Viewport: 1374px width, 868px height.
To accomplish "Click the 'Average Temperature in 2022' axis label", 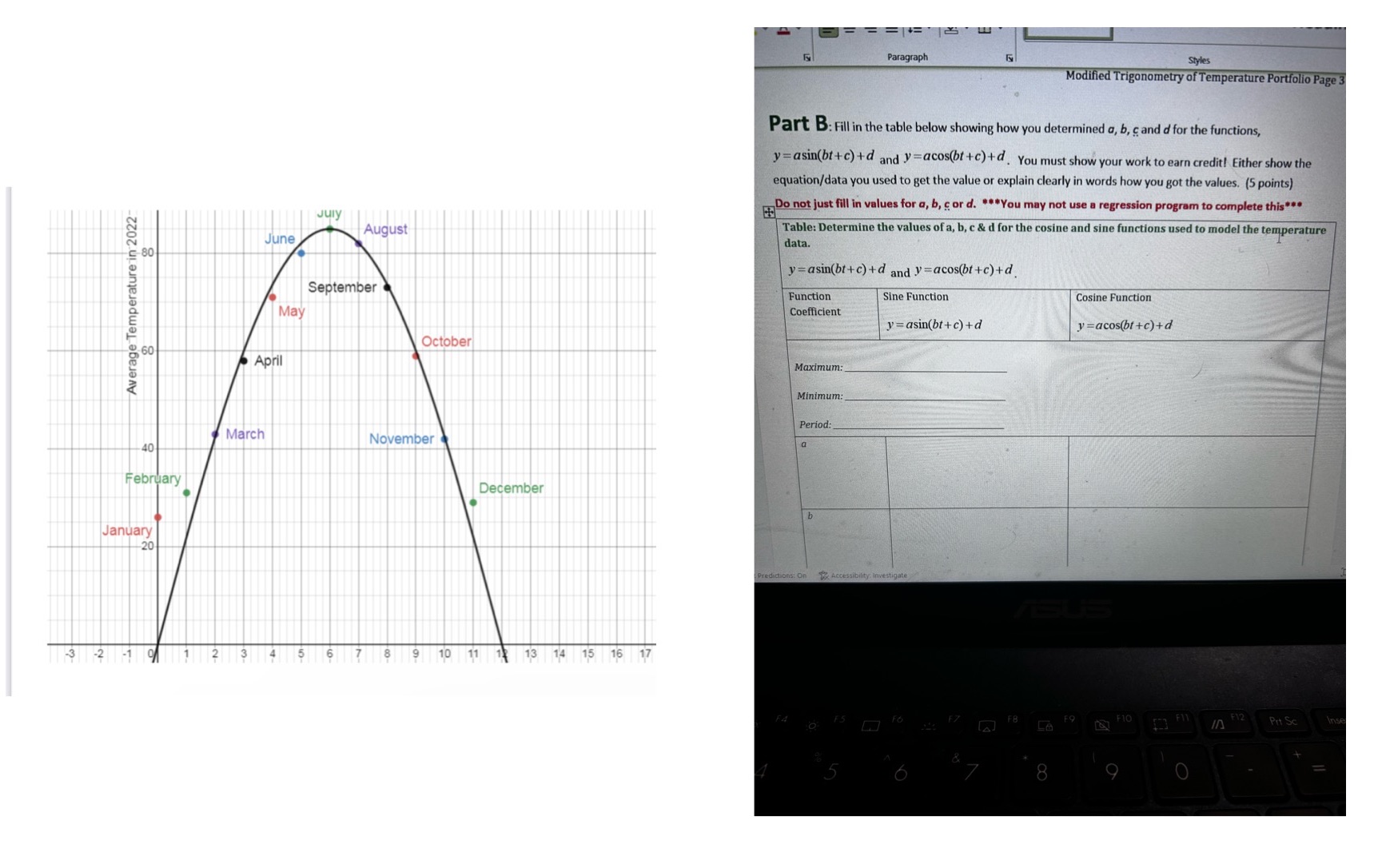I will [x=132, y=305].
